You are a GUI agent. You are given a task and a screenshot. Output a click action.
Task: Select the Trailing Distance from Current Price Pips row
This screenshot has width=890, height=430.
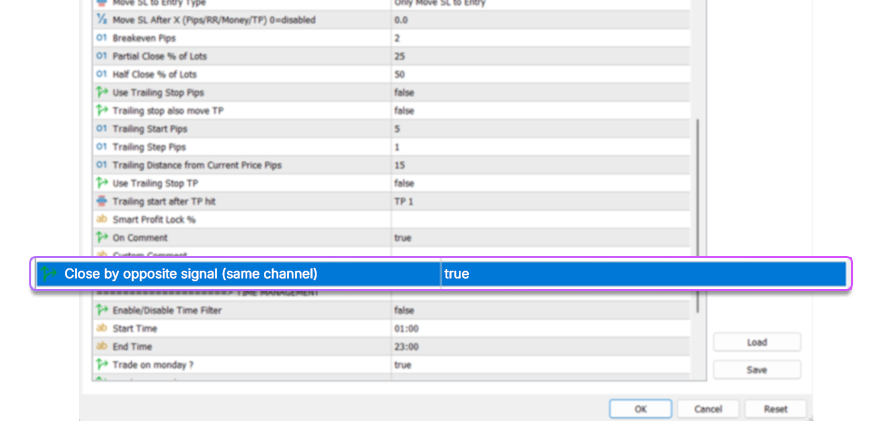240,165
